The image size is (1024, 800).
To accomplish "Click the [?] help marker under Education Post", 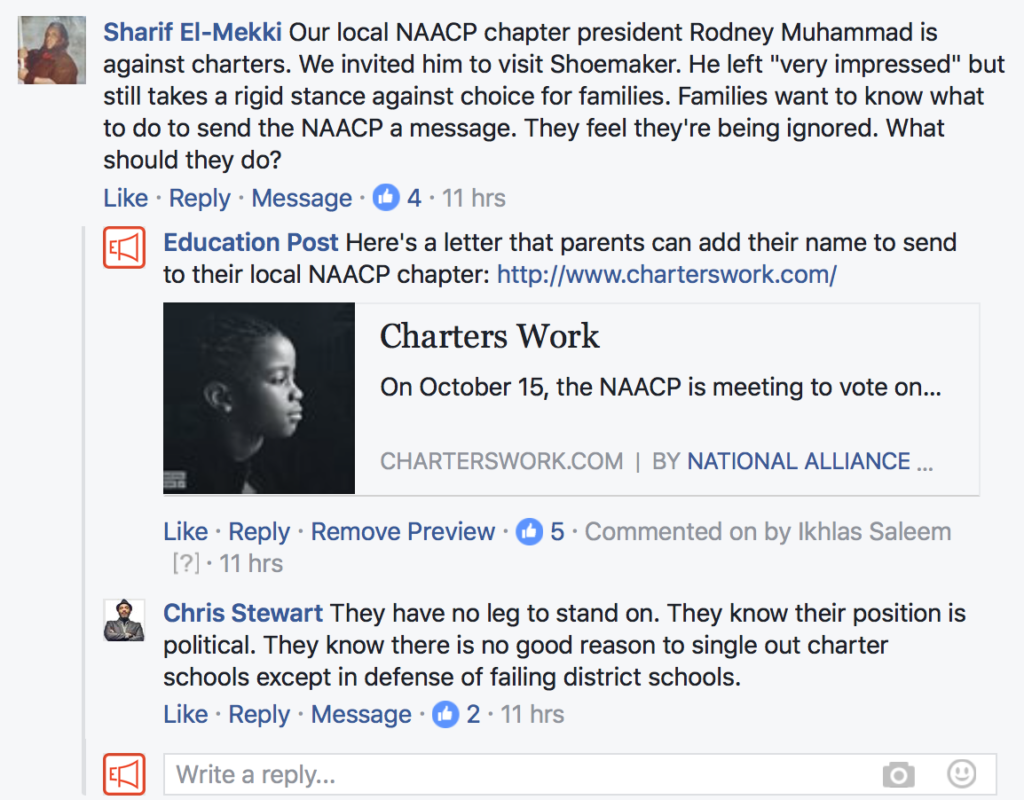I will (186, 564).
